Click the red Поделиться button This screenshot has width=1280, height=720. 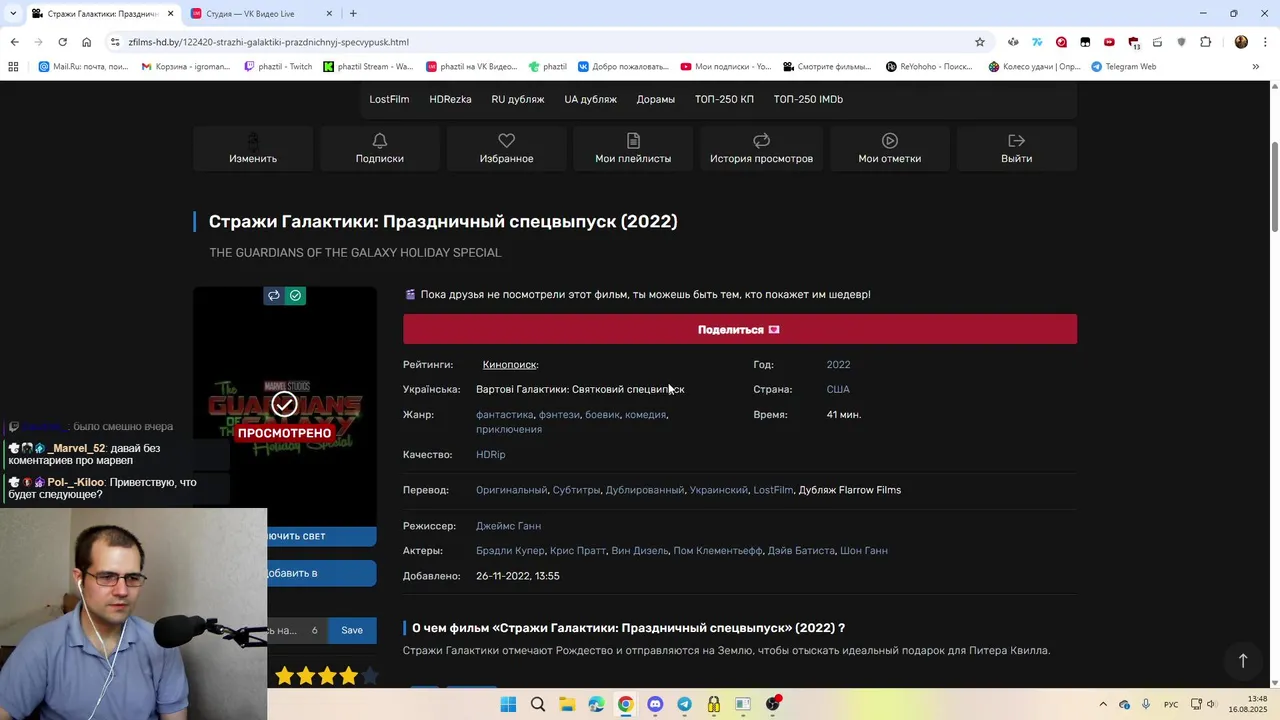pos(740,329)
